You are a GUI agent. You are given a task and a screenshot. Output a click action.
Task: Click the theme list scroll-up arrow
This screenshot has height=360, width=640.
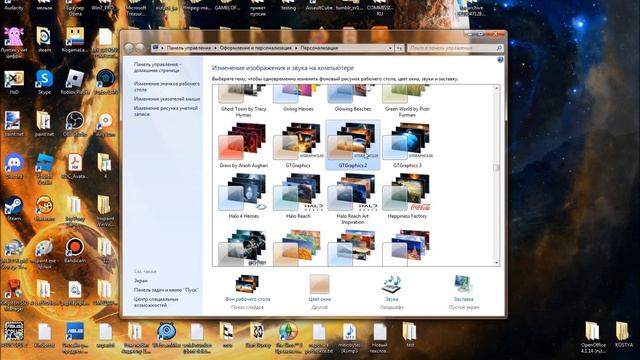pos(497,88)
